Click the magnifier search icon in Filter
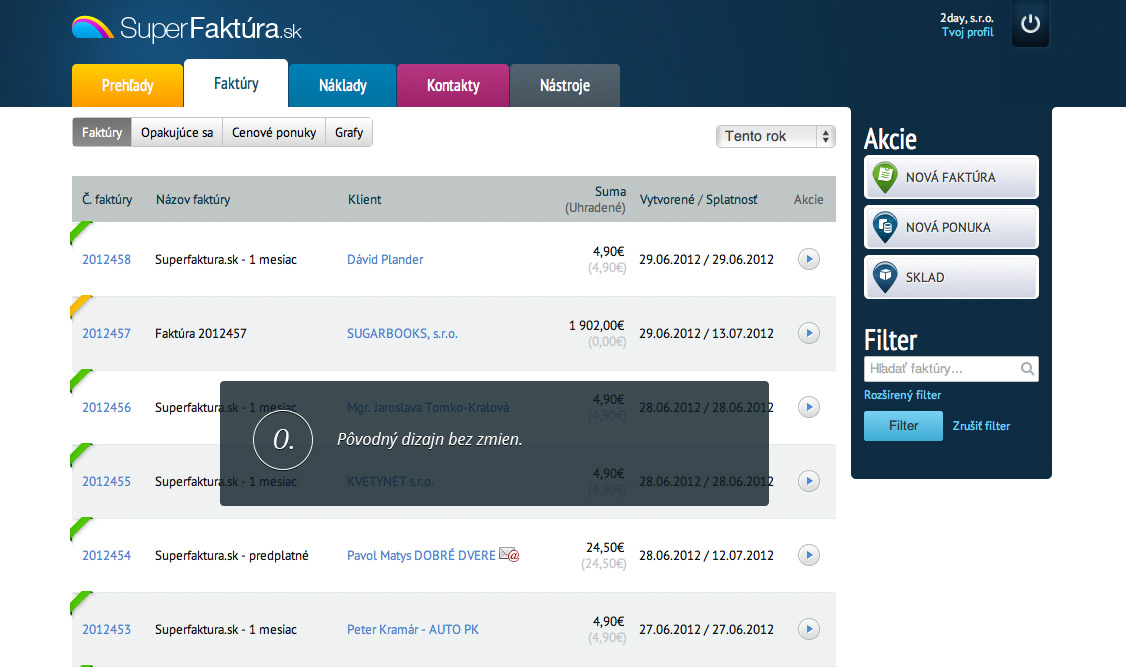The width and height of the screenshot is (1126, 667). [1027, 369]
